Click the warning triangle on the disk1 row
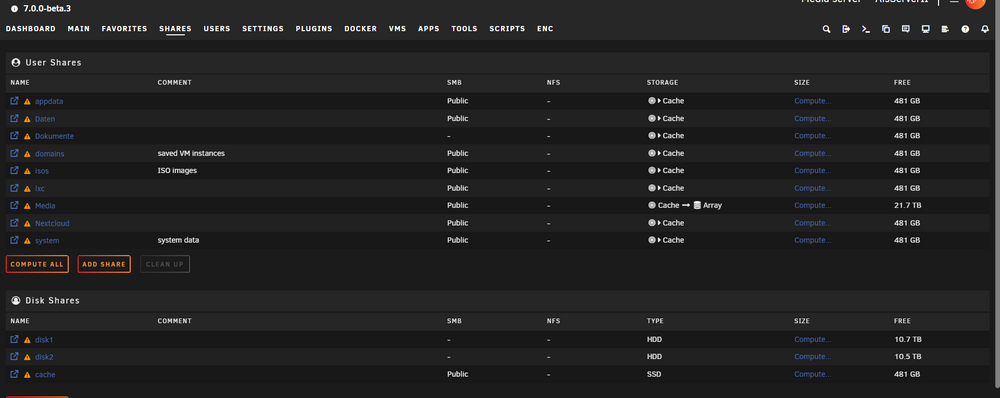This screenshot has width=1000, height=398. [x=27, y=340]
